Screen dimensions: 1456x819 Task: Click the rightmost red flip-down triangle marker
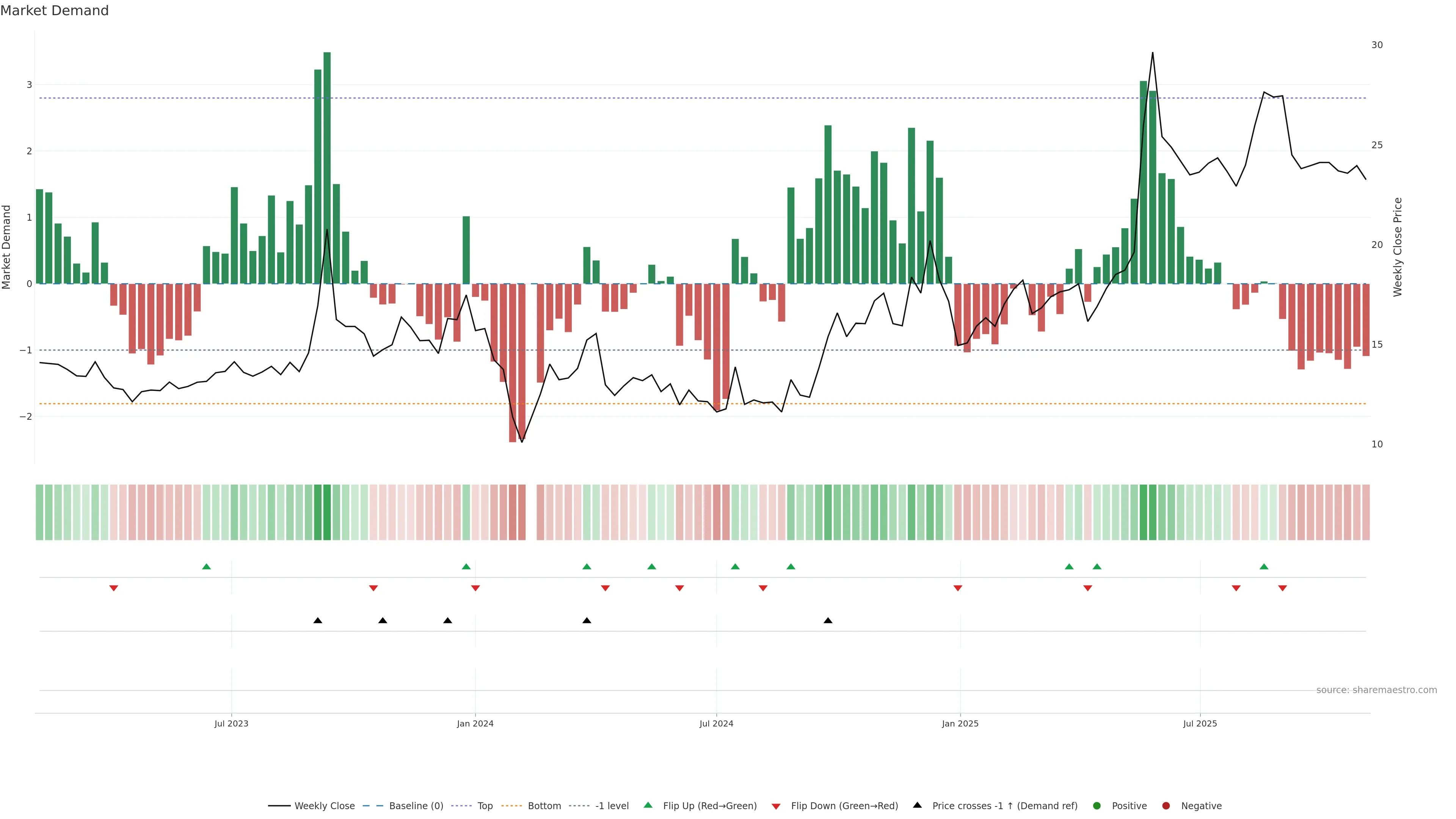pos(1282,588)
